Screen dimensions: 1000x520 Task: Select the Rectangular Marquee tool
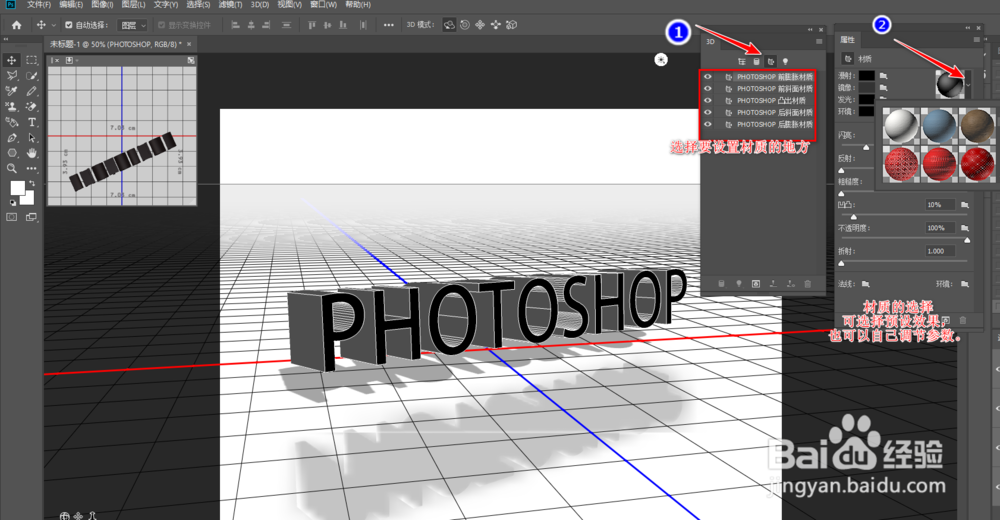(x=31, y=60)
